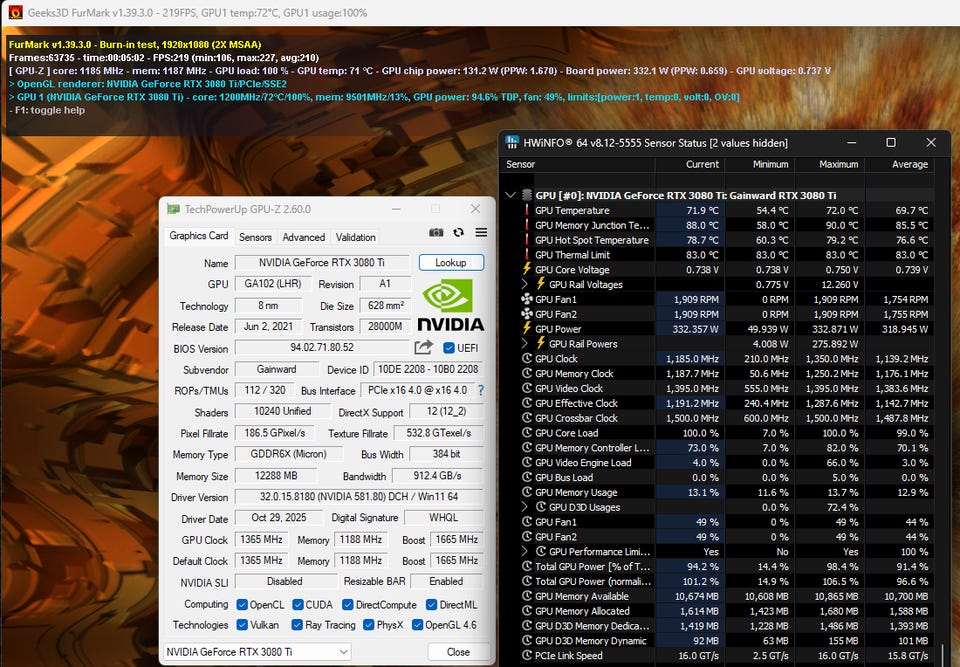
Task: Click the Lookup button
Action: (x=451, y=262)
